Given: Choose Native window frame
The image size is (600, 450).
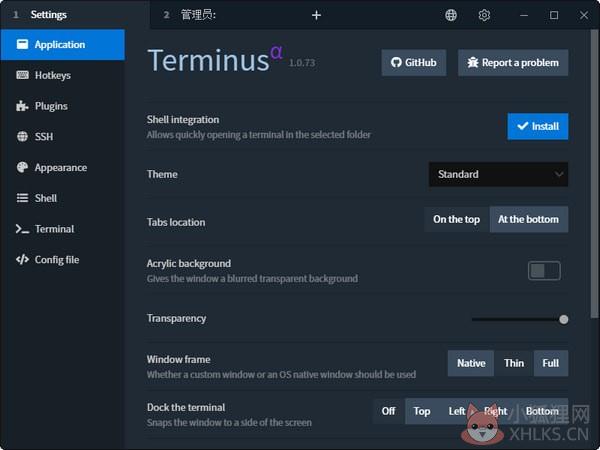Looking at the screenshot, I should click(471, 363).
